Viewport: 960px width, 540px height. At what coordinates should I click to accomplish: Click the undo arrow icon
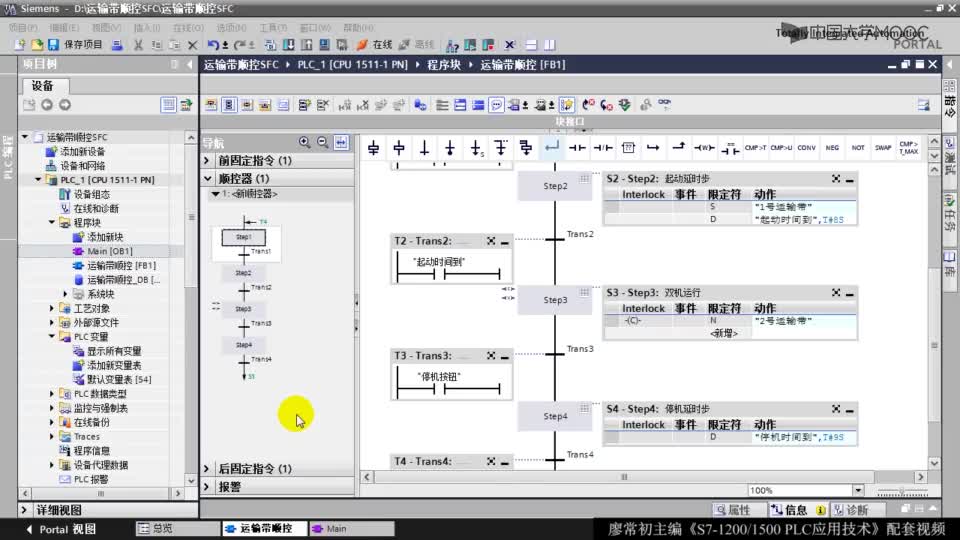point(212,45)
